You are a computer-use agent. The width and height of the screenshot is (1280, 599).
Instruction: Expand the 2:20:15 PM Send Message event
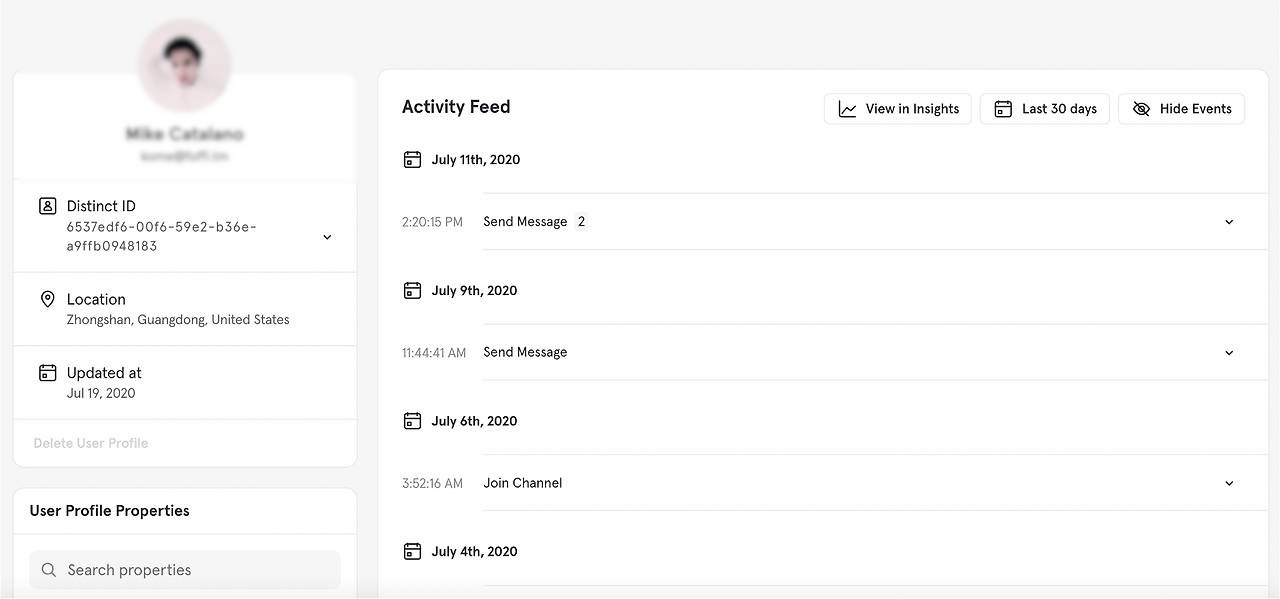[1229, 222]
